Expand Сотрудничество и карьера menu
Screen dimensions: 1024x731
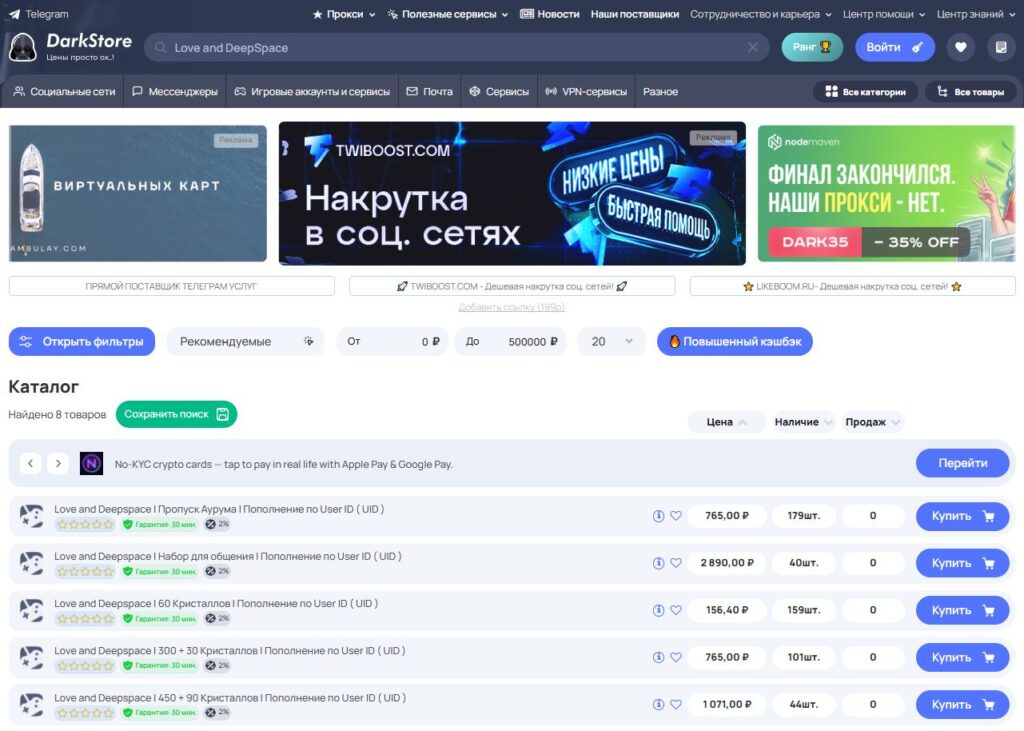761,14
